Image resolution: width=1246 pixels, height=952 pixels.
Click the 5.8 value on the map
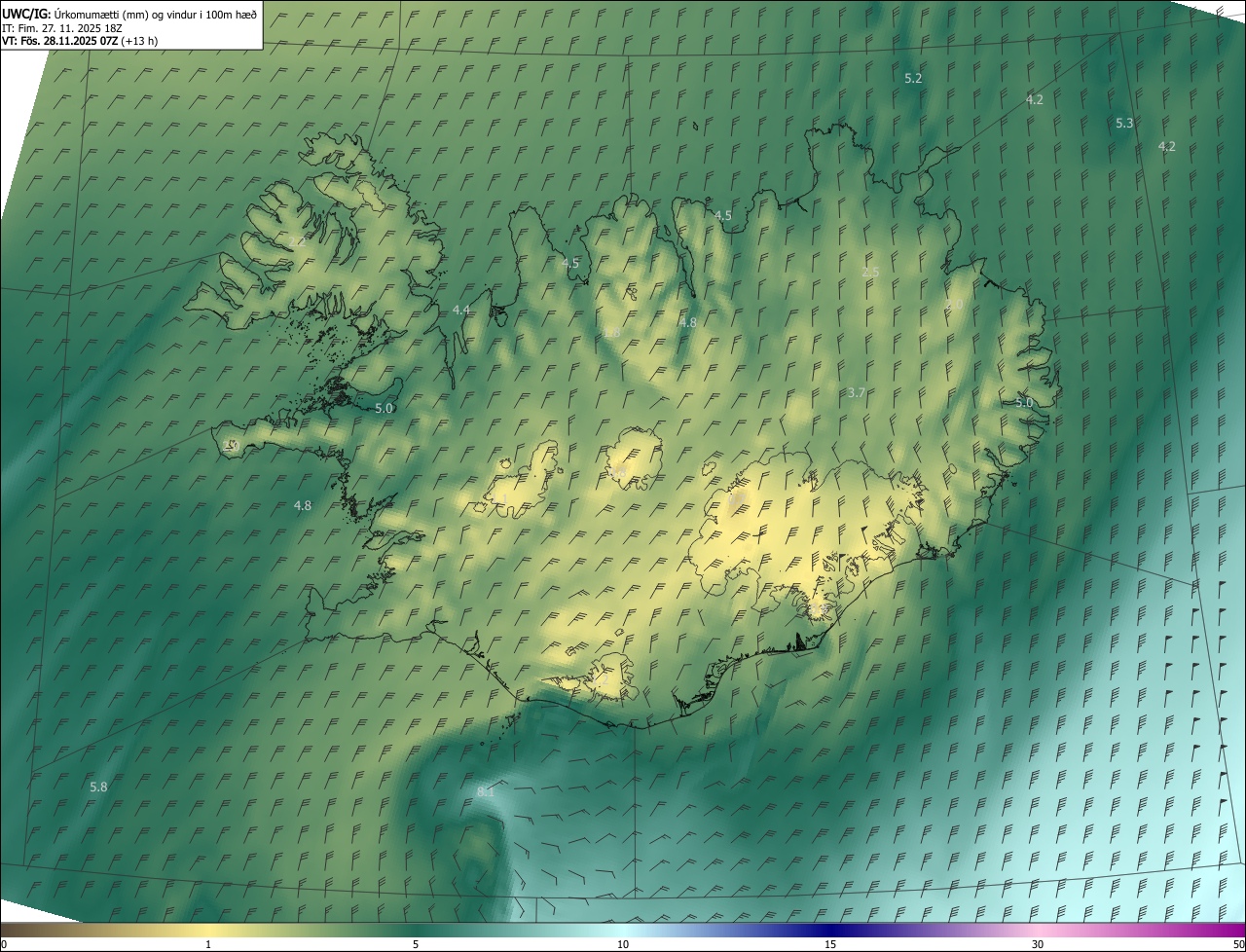click(98, 787)
